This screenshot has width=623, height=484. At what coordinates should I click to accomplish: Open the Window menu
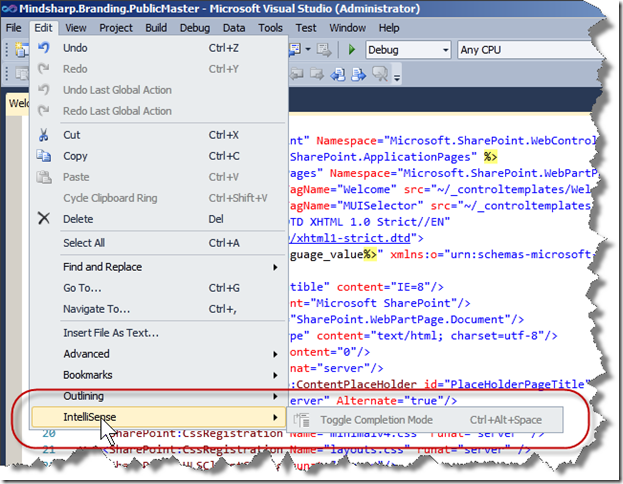pos(347,28)
